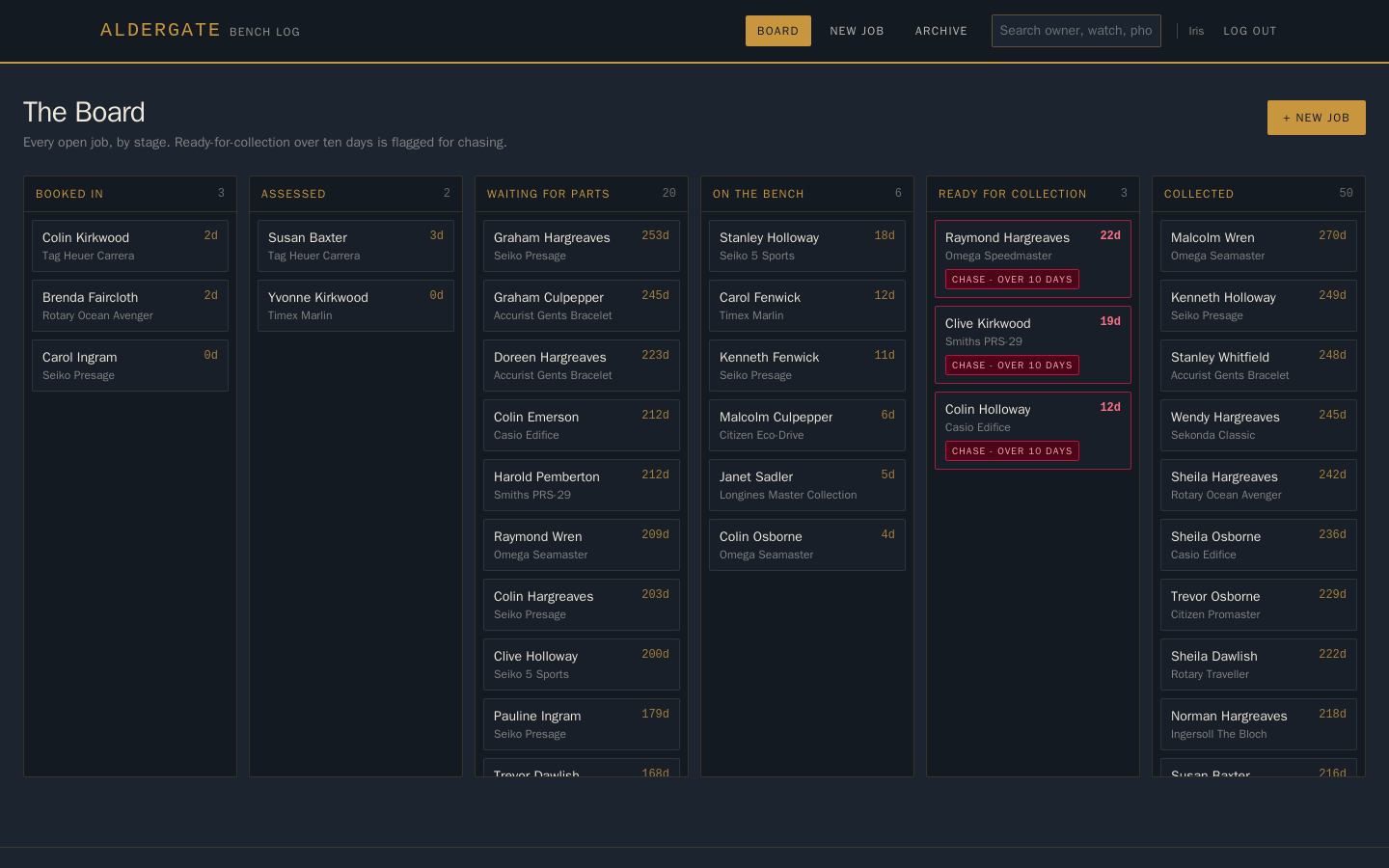Open Kenneth Holloway's collected Seiko Presage job
Viewport: 1389px width, 868px height.
(1259, 306)
